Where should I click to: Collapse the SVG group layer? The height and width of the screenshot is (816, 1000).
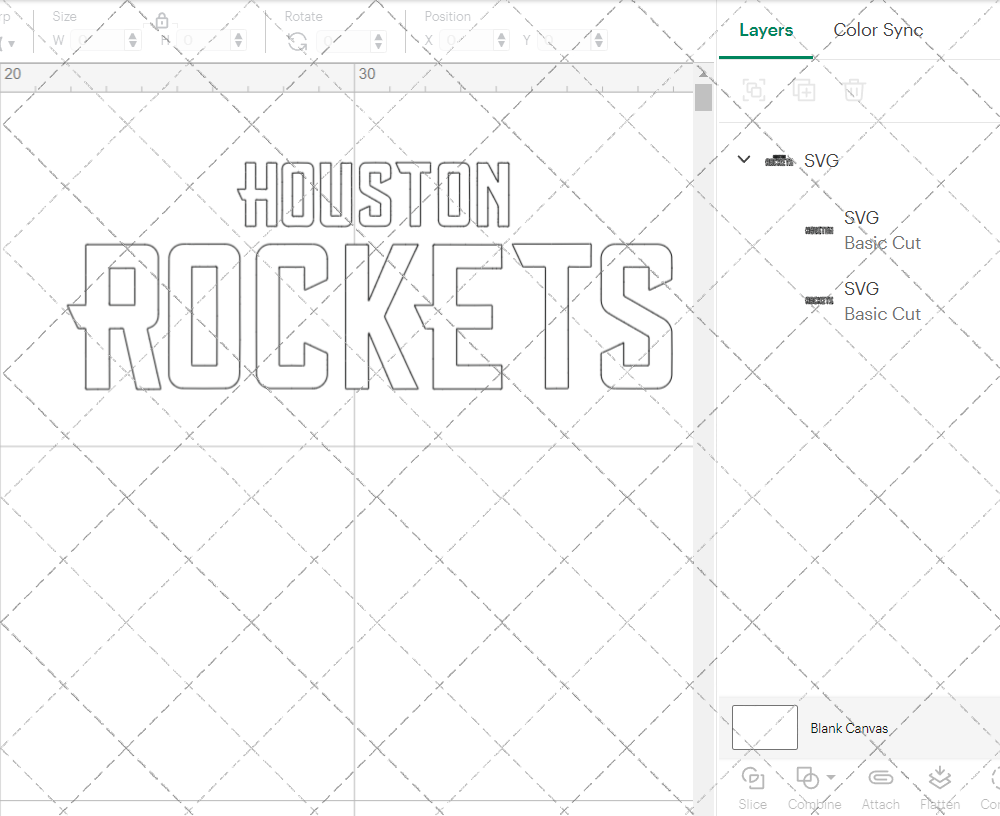pyautogui.click(x=744, y=159)
